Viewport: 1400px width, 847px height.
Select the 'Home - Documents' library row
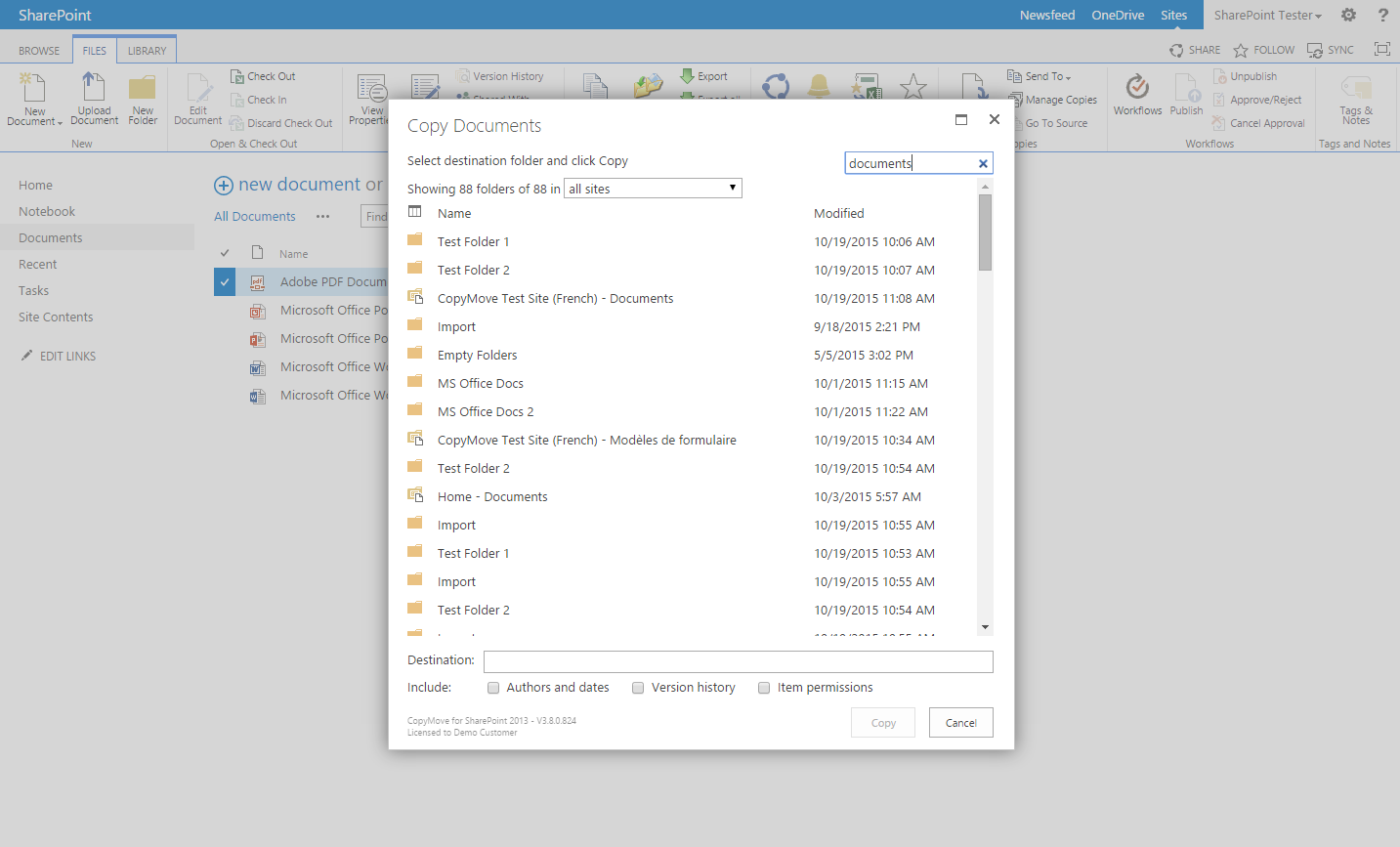pos(691,496)
